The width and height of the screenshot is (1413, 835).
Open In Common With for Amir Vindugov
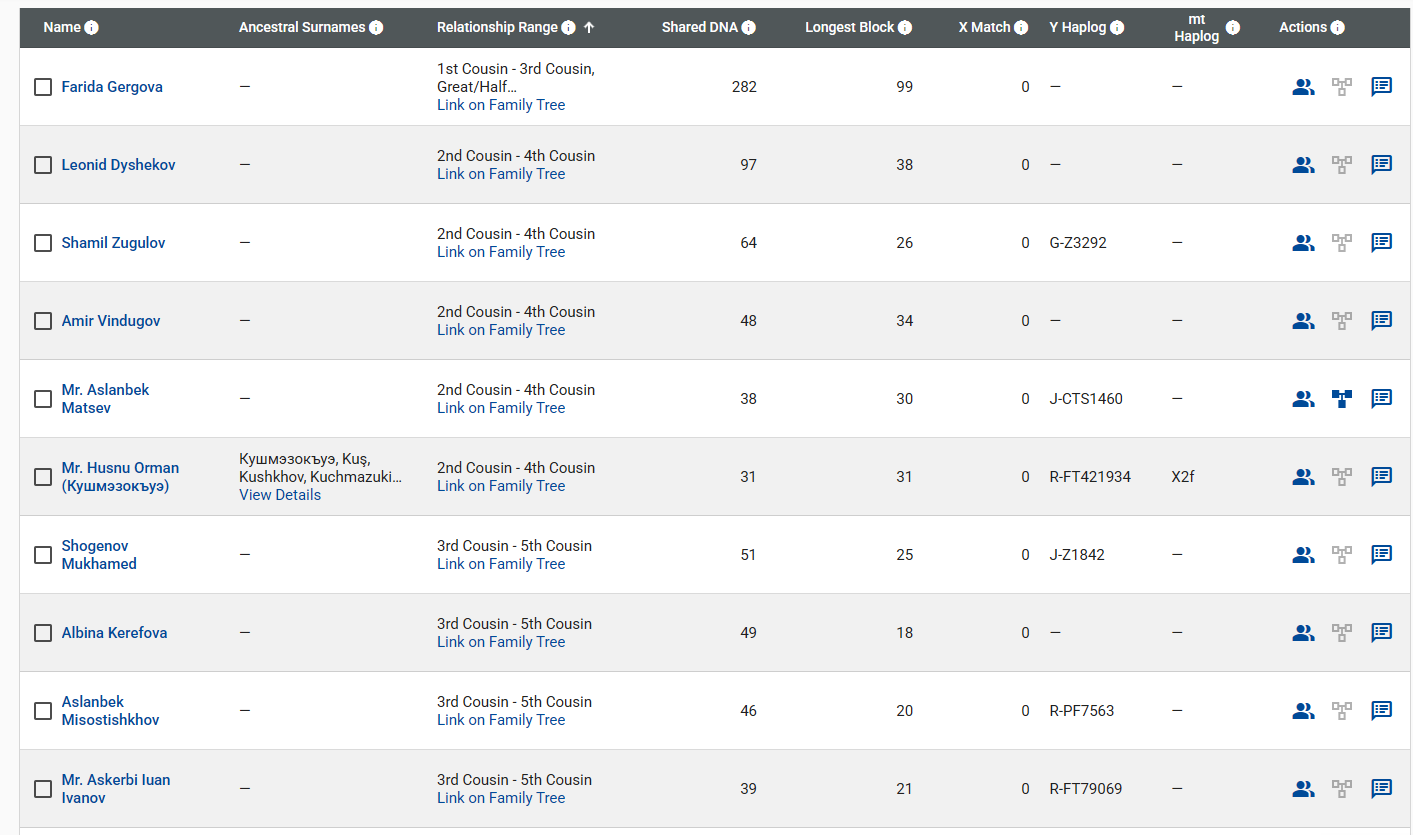[1303, 321]
